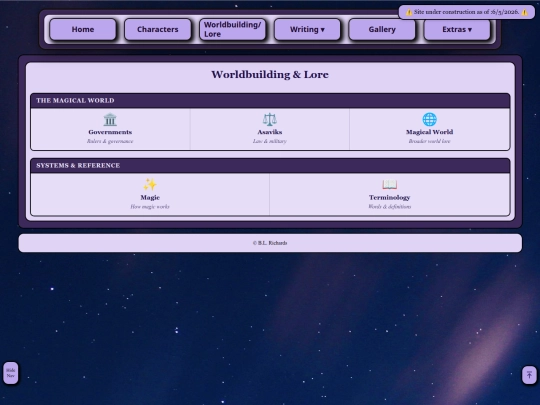Click the SYSTEMS & REFERENCE section header
This screenshot has width=540, height=405.
(270, 166)
